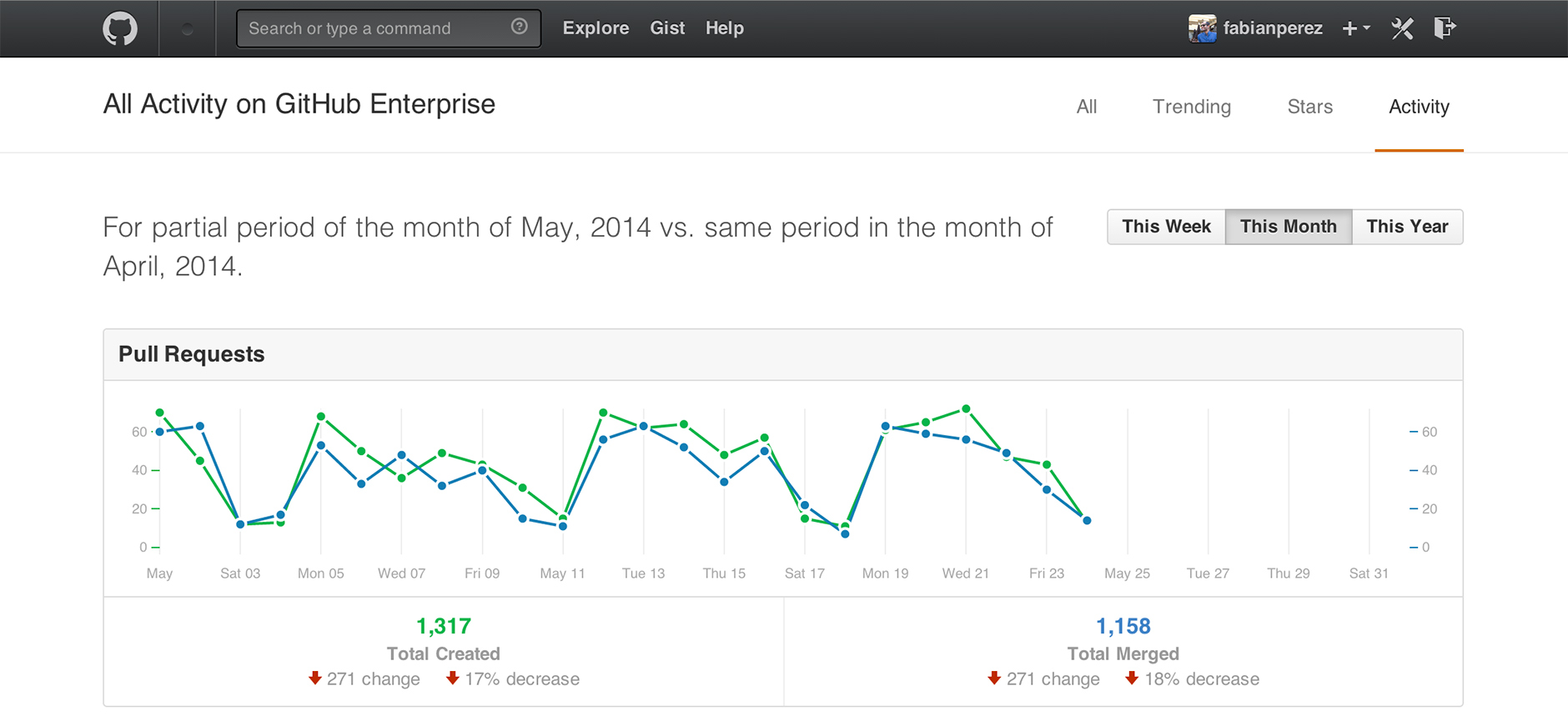Open the Explore menu item
The width and height of the screenshot is (1568, 721).
[x=596, y=28]
